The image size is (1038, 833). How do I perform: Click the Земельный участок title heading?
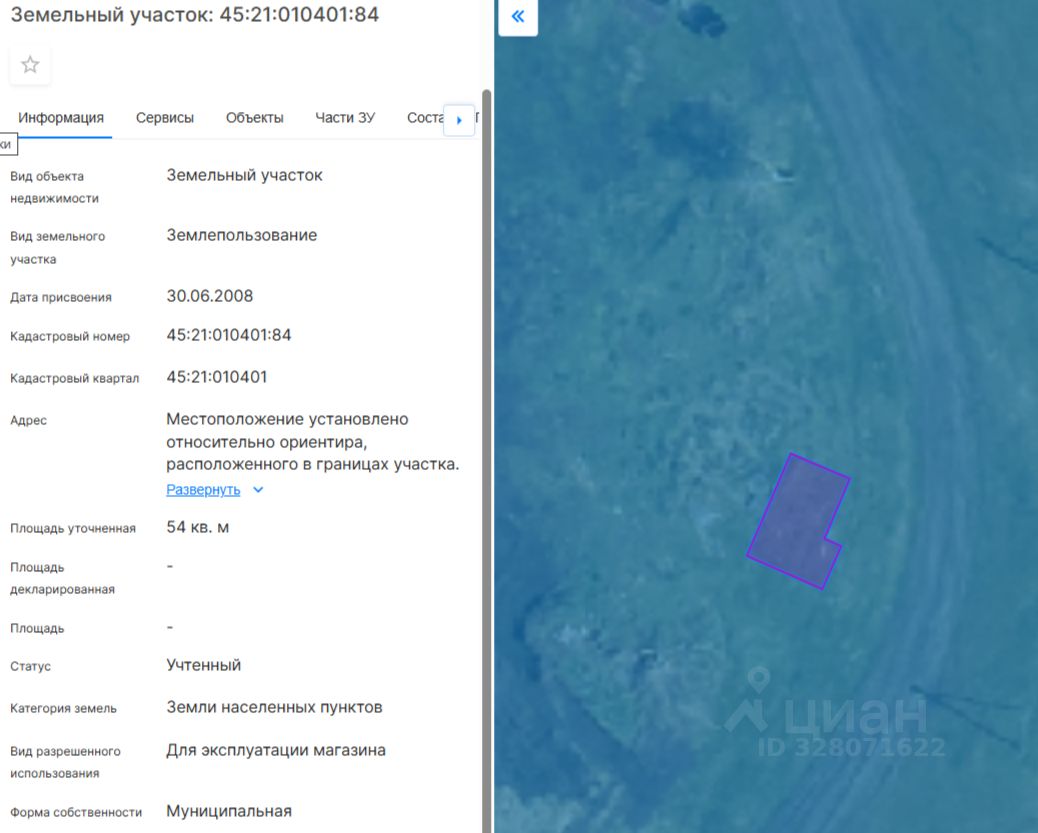tap(194, 15)
